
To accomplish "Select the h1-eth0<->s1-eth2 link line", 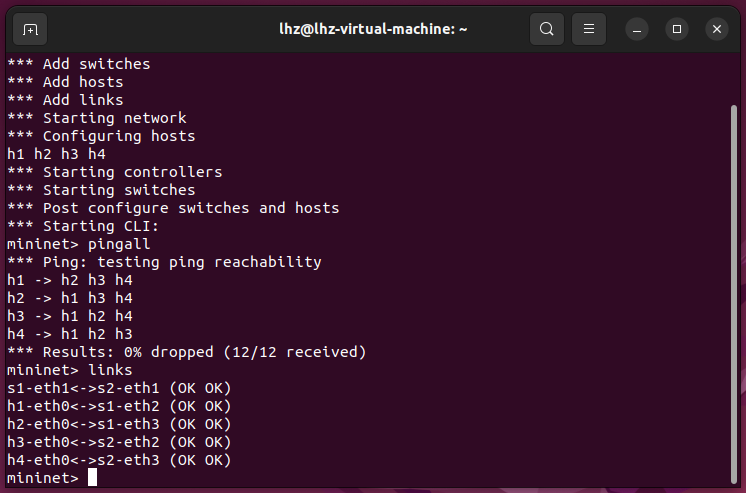I will pos(119,406).
